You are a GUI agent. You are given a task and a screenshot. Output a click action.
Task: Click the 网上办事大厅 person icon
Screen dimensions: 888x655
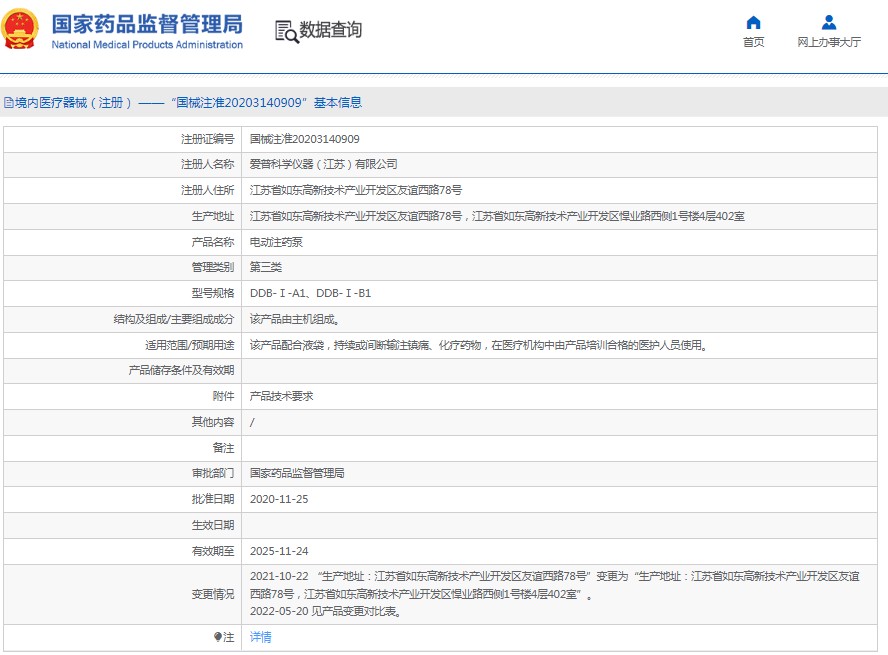(828, 22)
